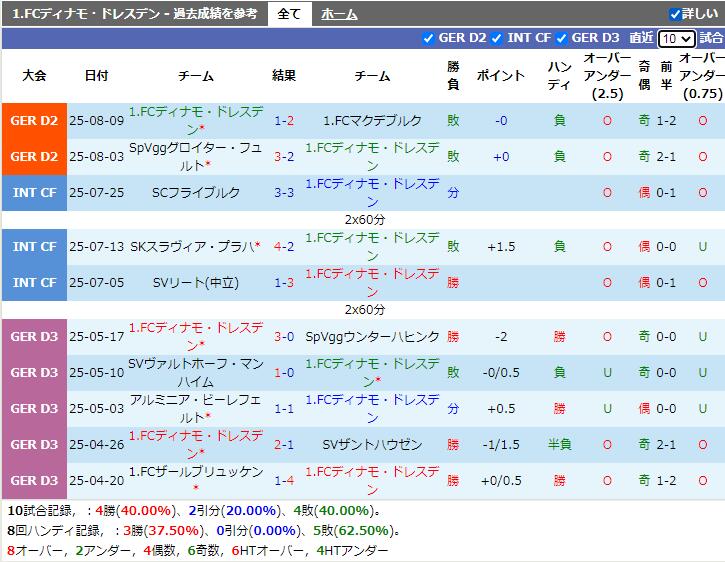
Task: Toggle the 詳しい checkbox
Action: pyautogui.click(x=675, y=14)
